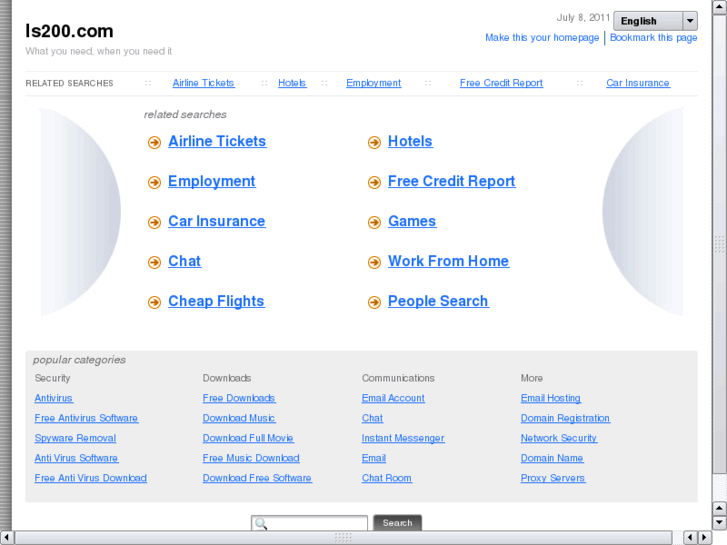727x545 pixels.
Task: Open Employment in the top related searches bar
Action: (x=374, y=83)
